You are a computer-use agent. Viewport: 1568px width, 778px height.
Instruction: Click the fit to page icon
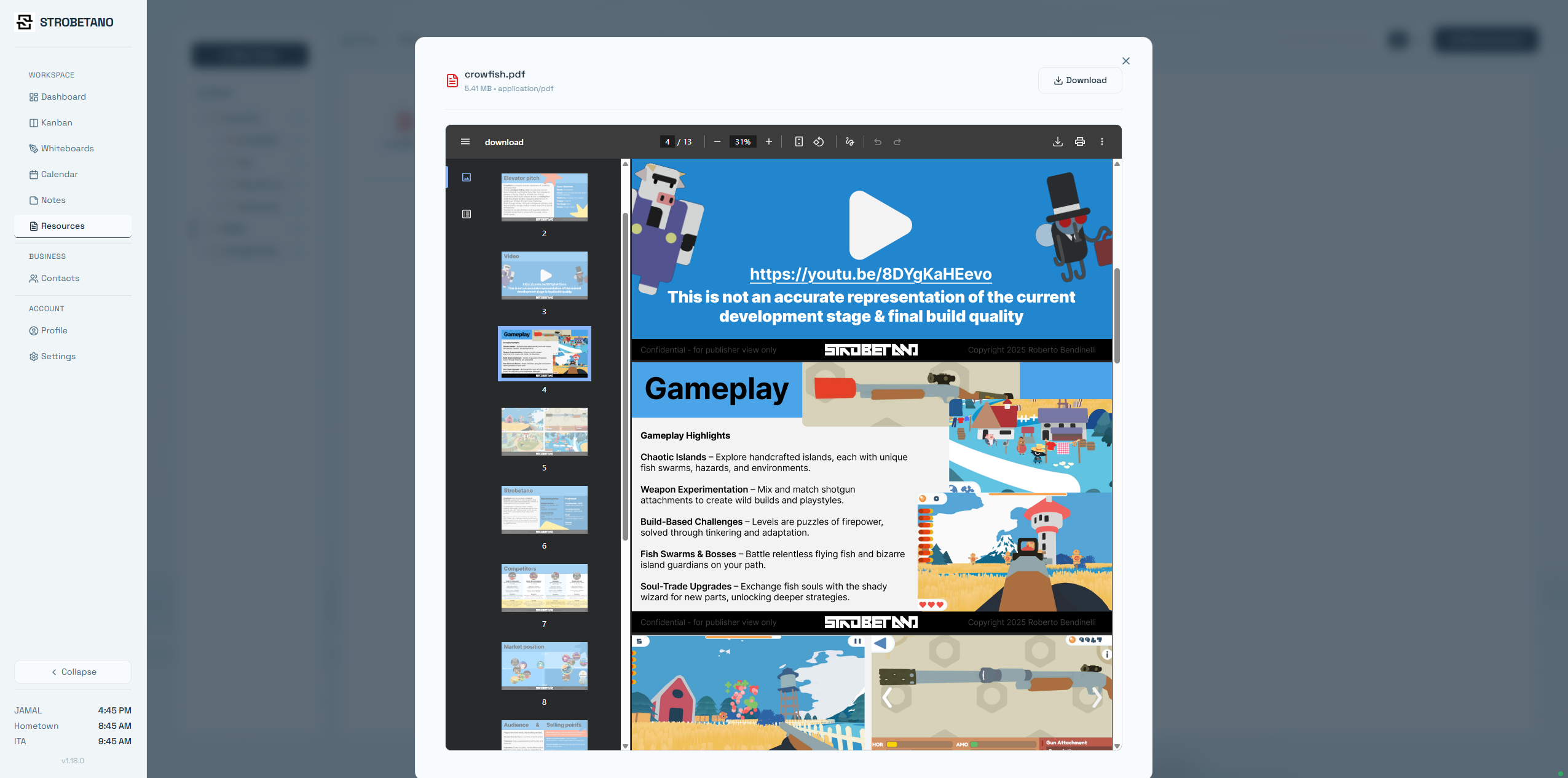[798, 141]
